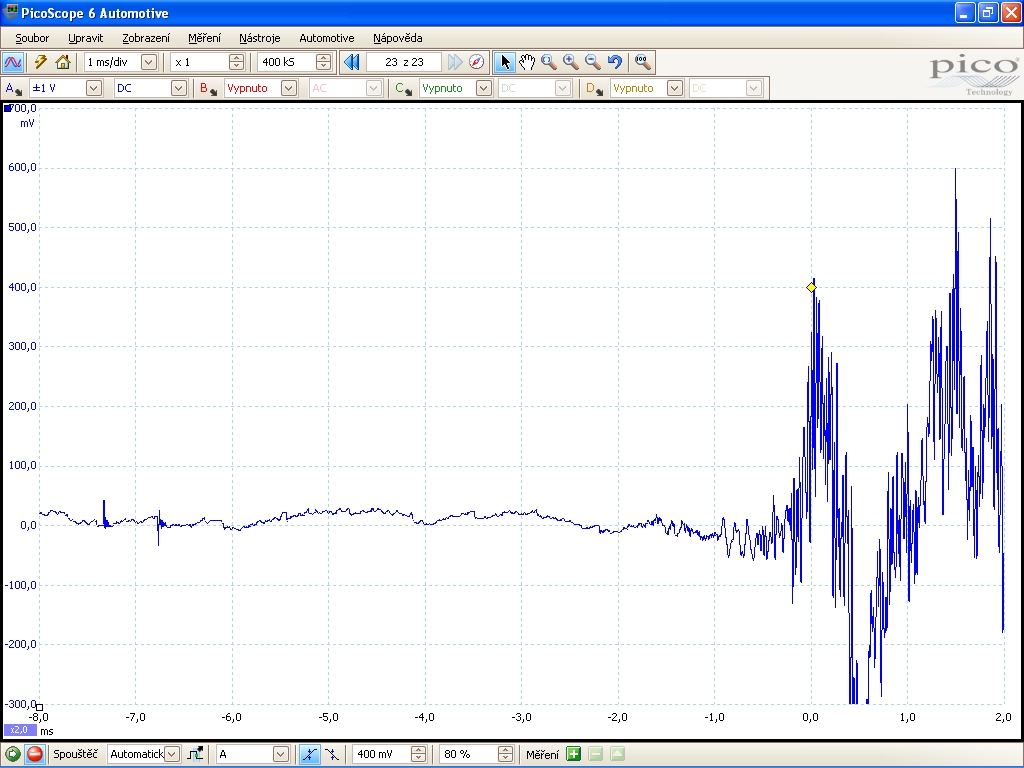Click the yellow trigger marker diamond
The width and height of the screenshot is (1024, 768).
811,288
